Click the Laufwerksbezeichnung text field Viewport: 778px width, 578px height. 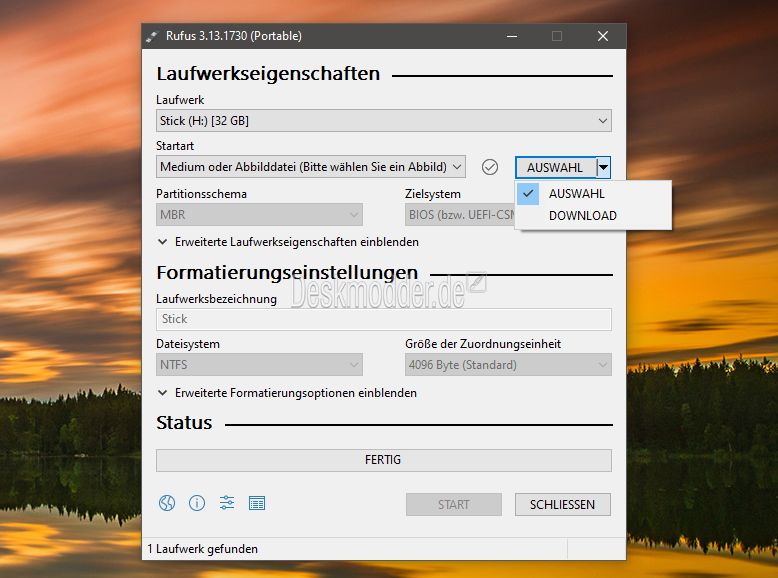[x=384, y=319]
